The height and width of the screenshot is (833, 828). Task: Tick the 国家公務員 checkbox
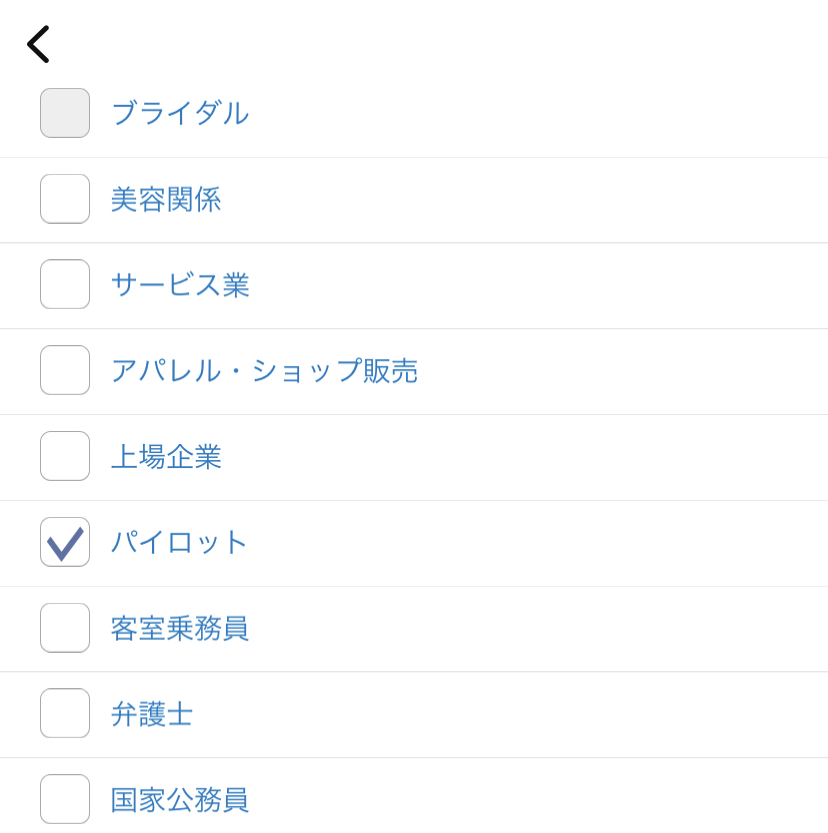pos(65,800)
